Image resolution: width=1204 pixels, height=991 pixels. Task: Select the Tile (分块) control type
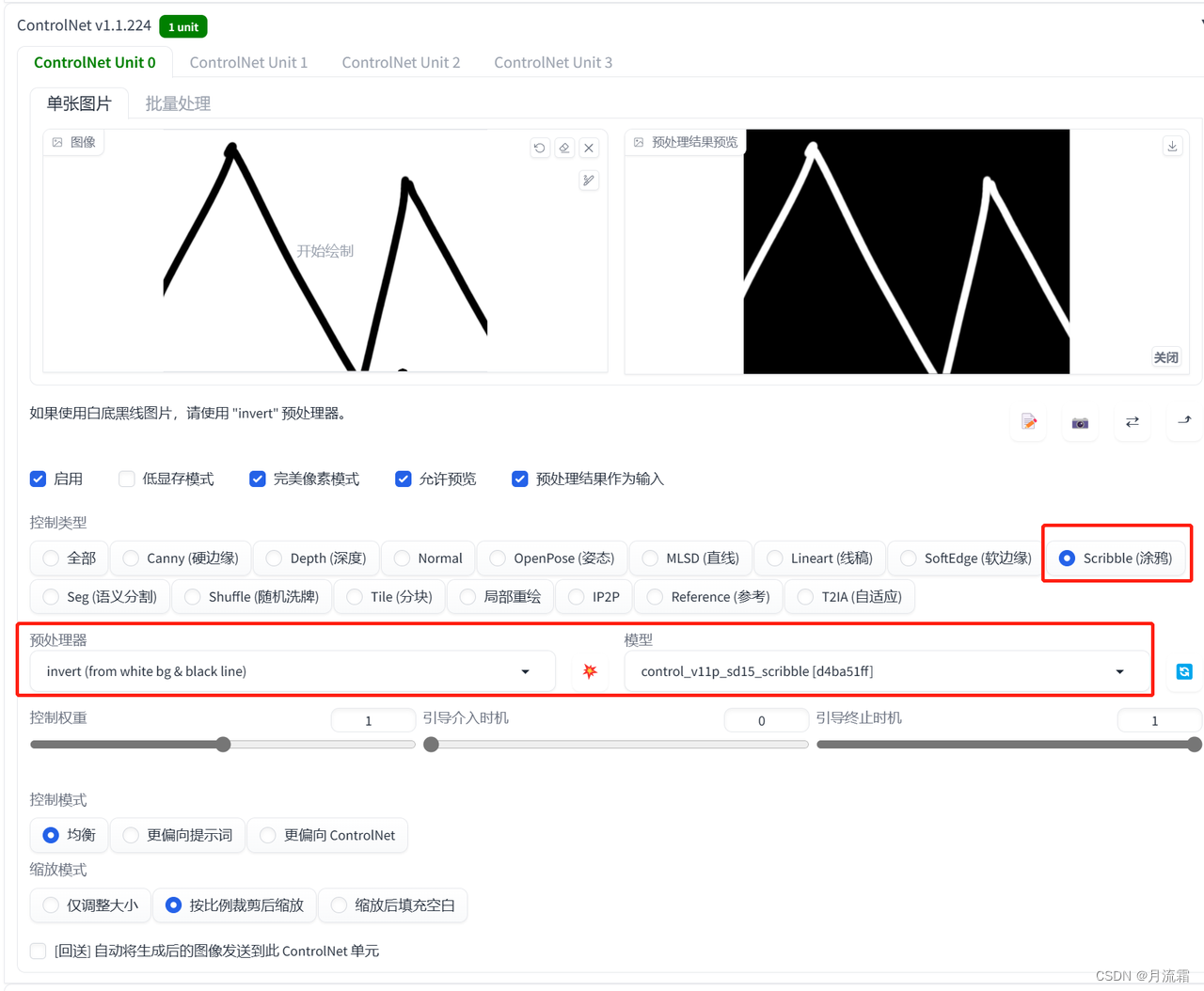[x=388, y=596]
